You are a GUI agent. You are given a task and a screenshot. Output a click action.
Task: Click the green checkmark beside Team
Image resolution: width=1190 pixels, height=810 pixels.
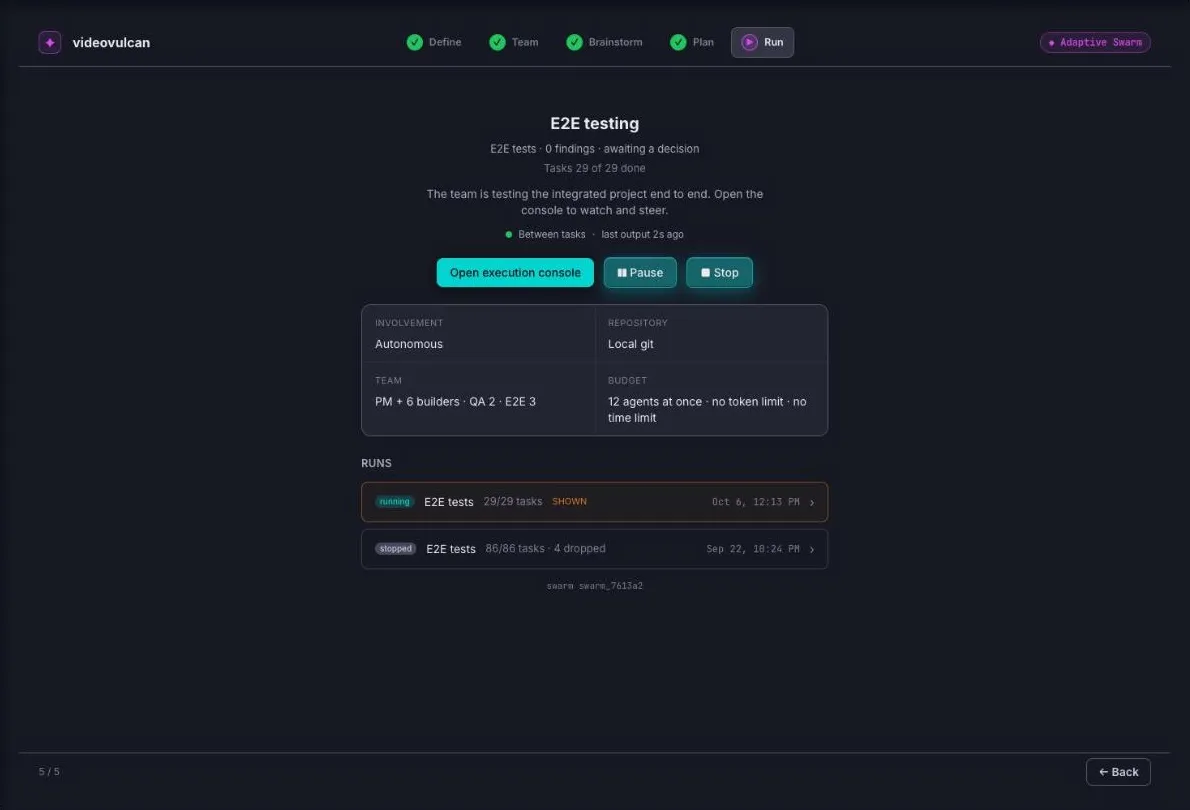[x=497, y=43]
